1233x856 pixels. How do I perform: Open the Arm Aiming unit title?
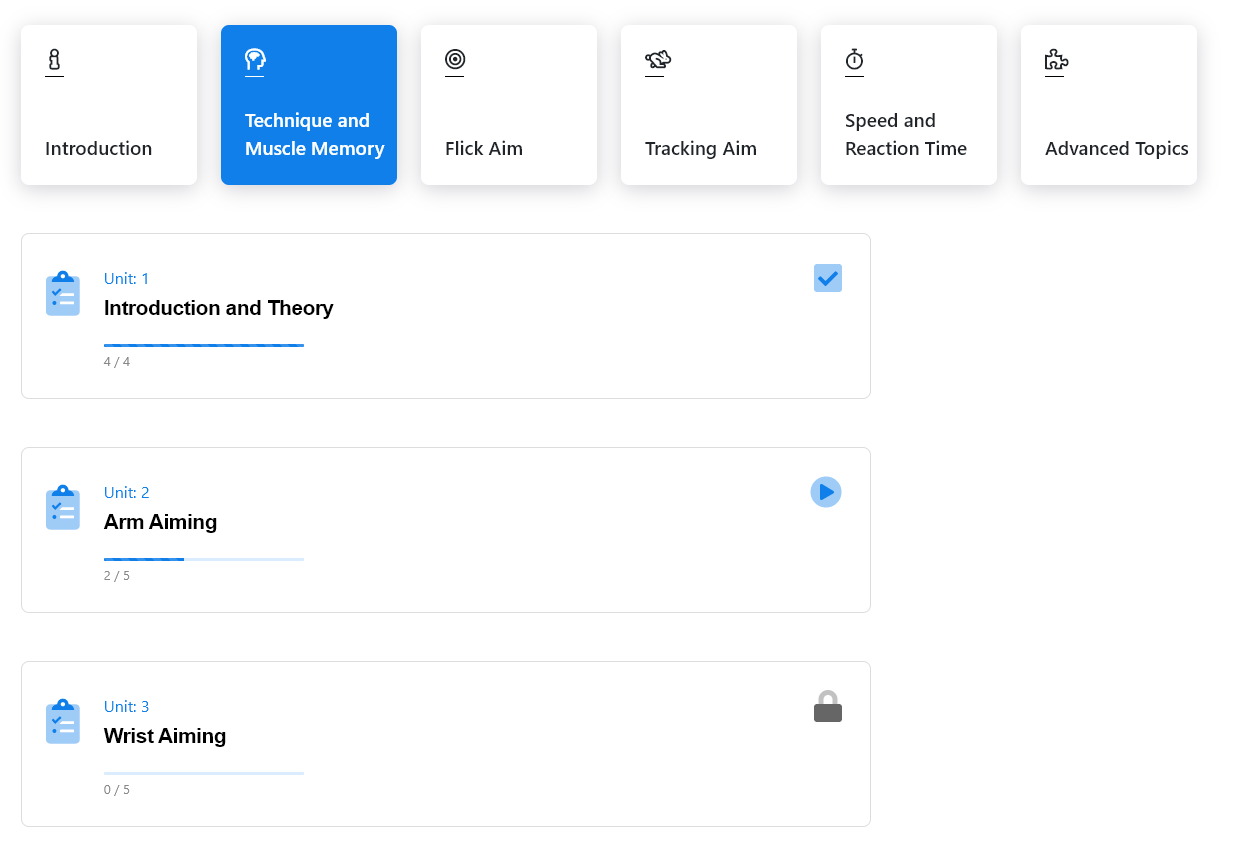click(160, 522)
